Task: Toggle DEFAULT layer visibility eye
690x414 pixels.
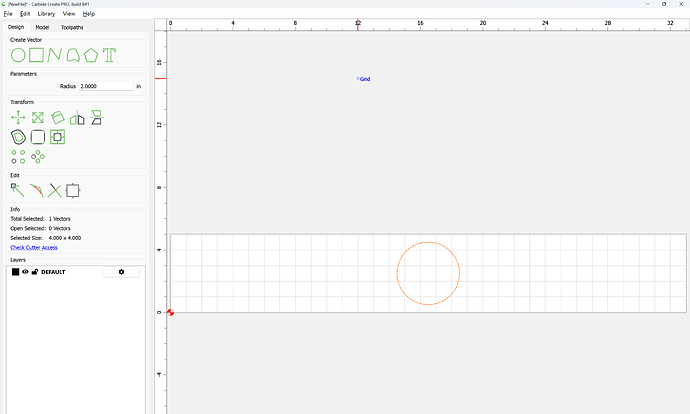Action: point(25,272)
